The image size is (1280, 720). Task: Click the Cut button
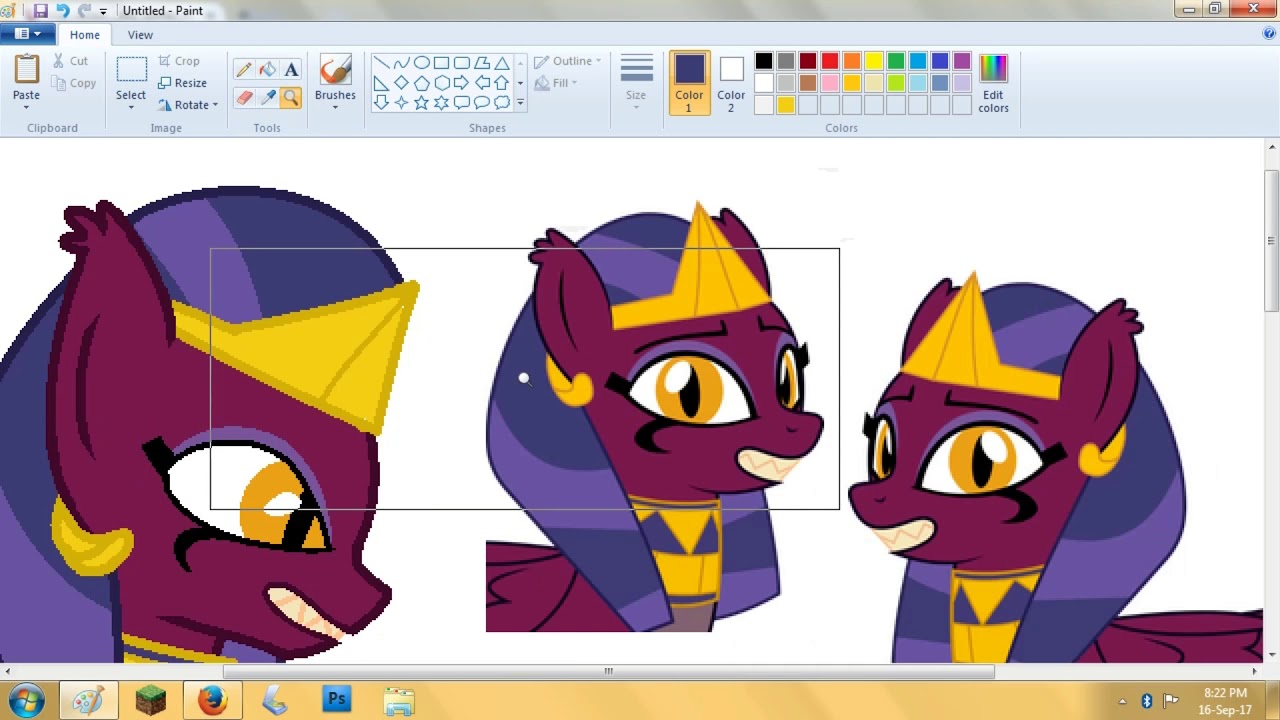[70, 61]
